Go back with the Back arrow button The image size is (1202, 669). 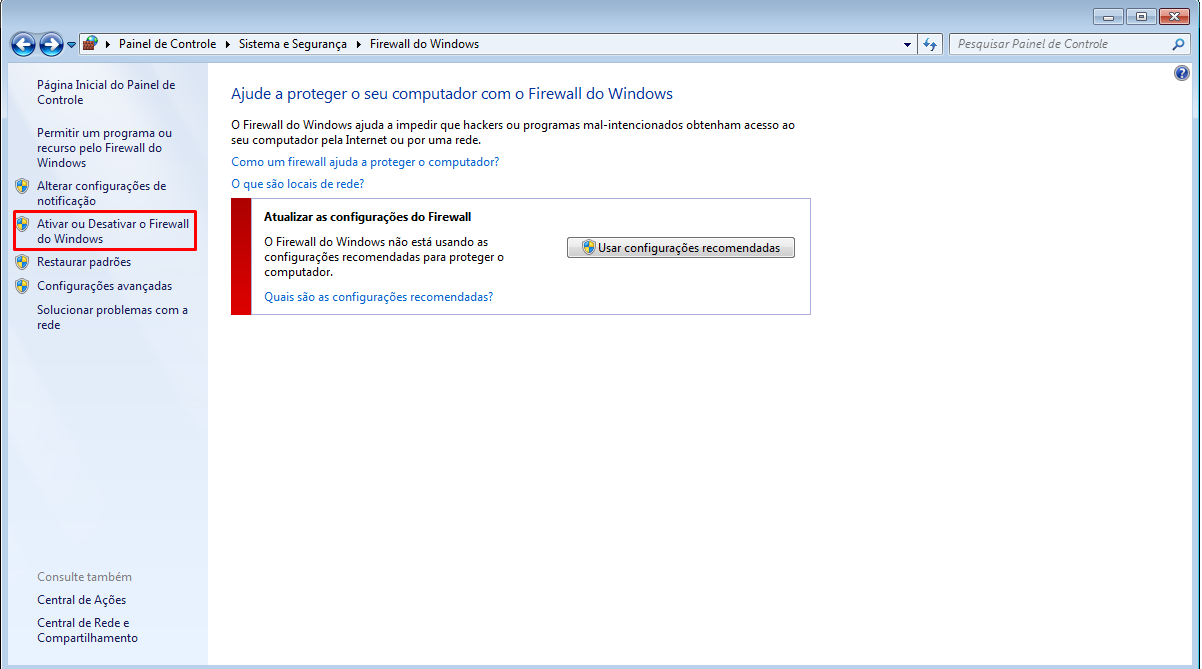pyautogui.click(x=23, y=44)
